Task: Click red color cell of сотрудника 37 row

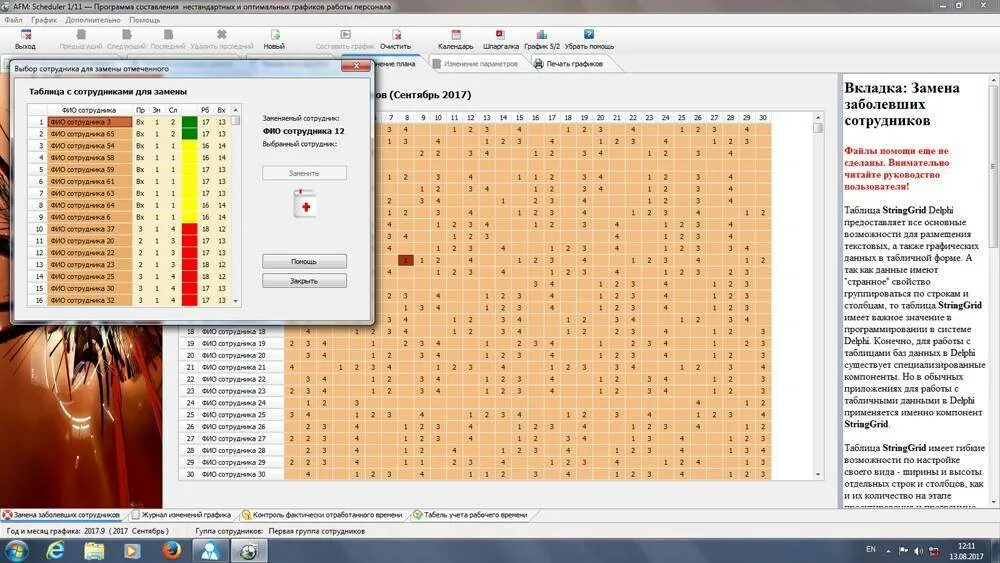Action: tap(189, 229)
